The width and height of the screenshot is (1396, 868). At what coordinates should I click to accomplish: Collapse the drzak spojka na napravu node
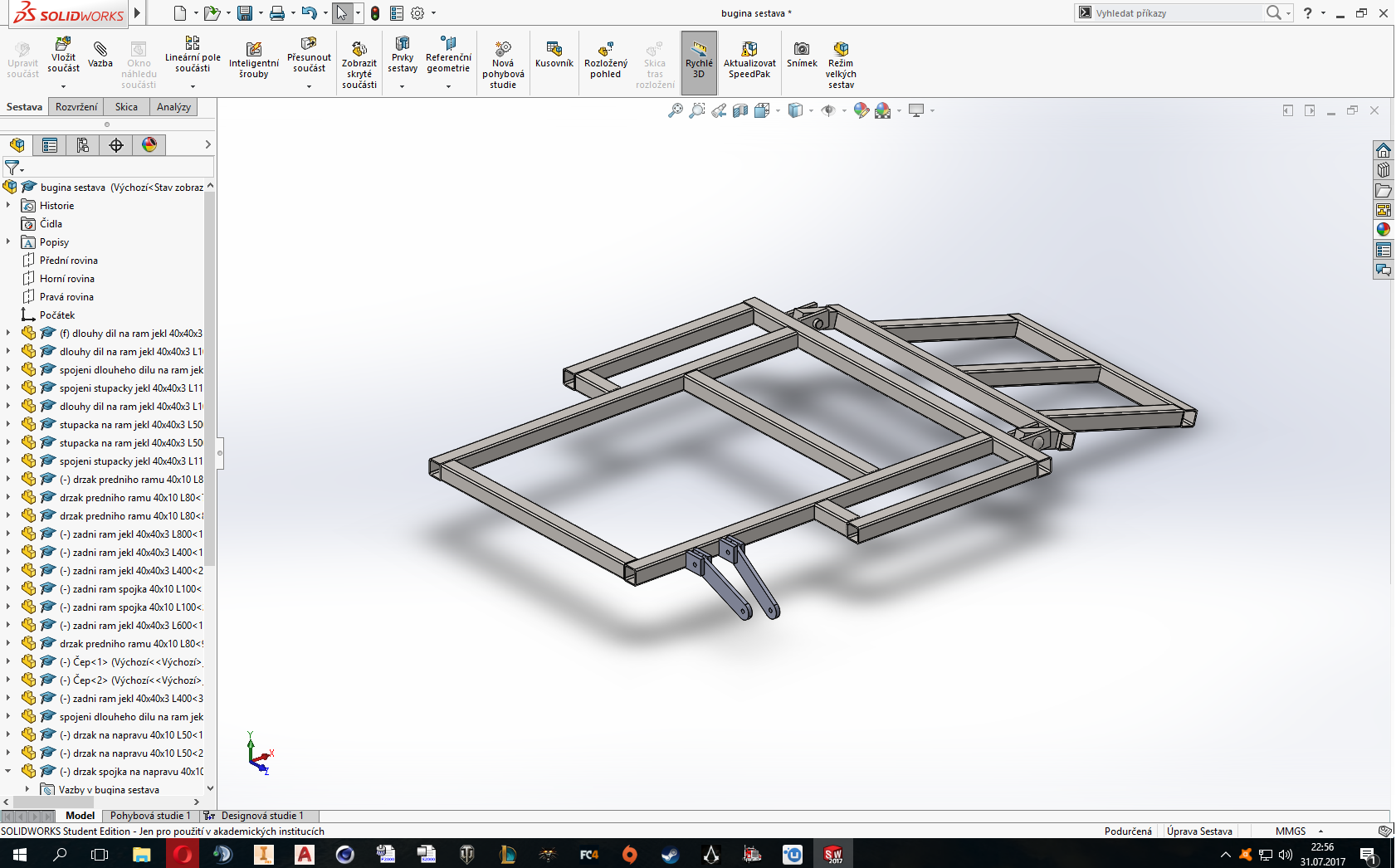8,771
